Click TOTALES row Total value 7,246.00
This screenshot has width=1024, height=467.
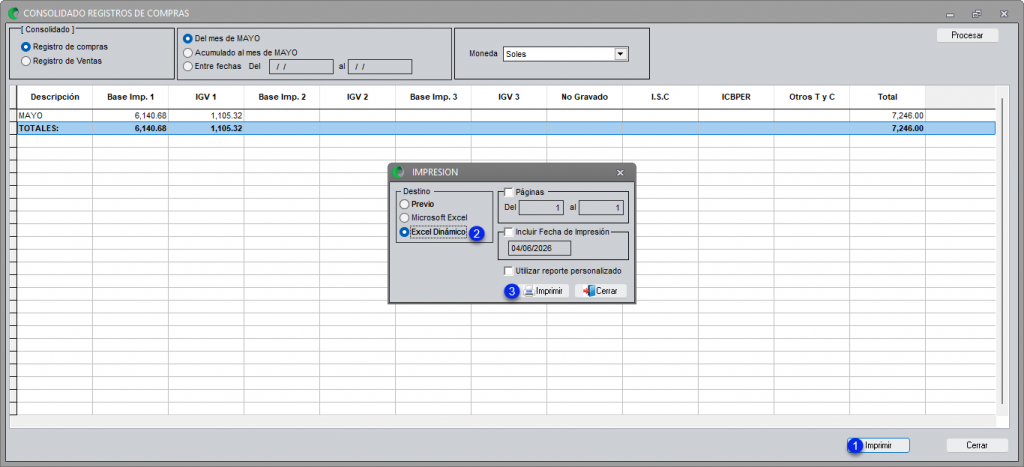point(888,129)
